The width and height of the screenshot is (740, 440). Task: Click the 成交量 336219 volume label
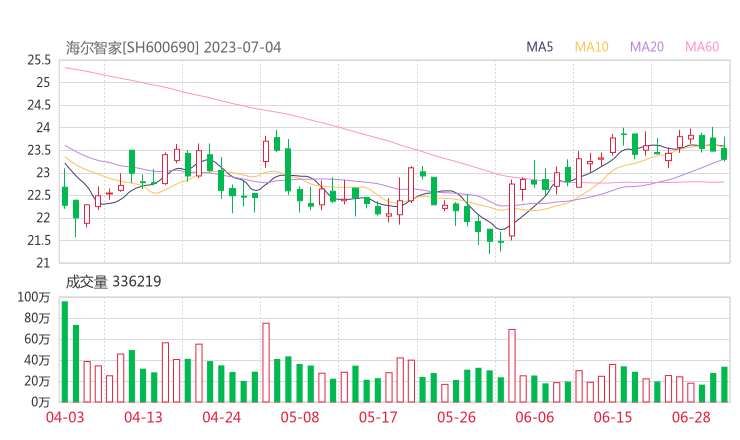pyautogui.click(x=113, y=281)
